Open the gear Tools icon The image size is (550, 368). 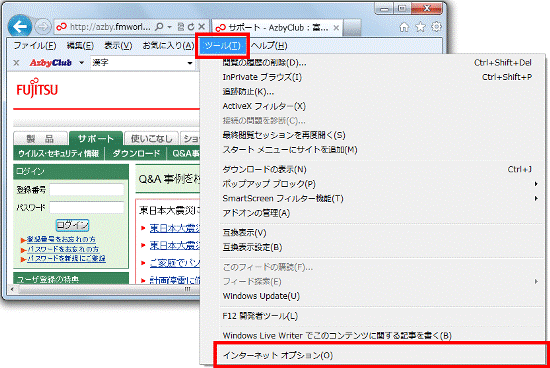pyautogui.click(x=436, y=27)
